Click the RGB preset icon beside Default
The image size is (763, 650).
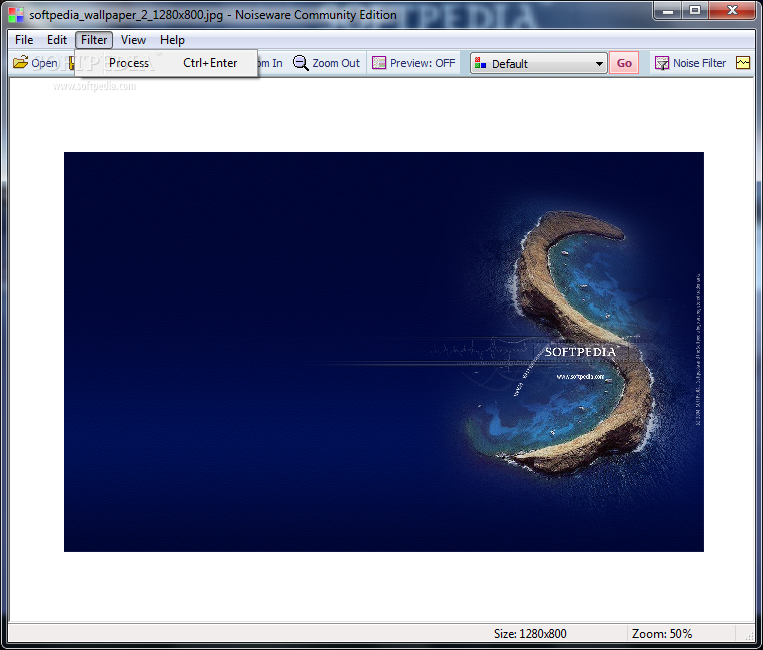click(480, 63)
